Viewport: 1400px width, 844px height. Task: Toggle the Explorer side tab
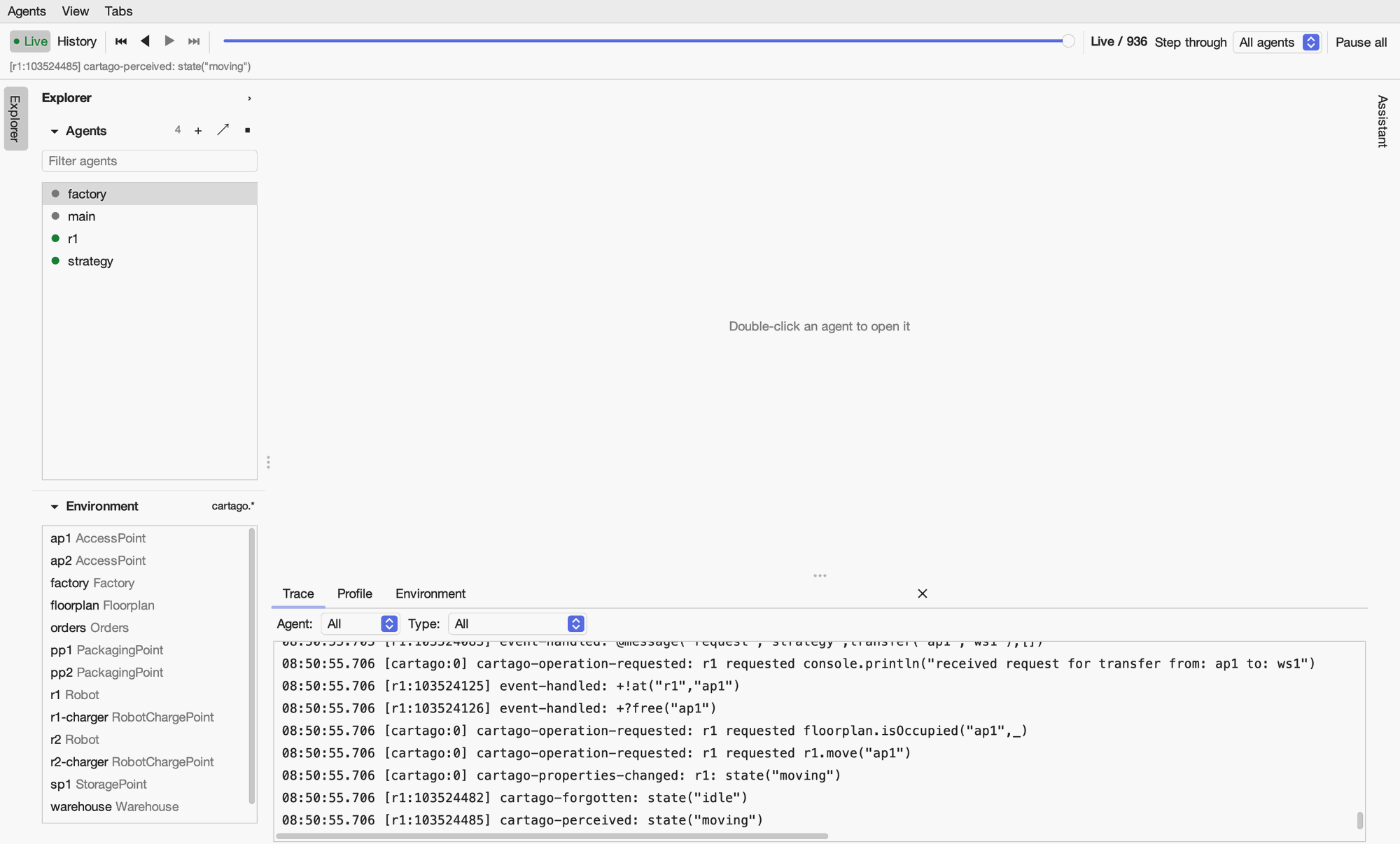(15, 118)
